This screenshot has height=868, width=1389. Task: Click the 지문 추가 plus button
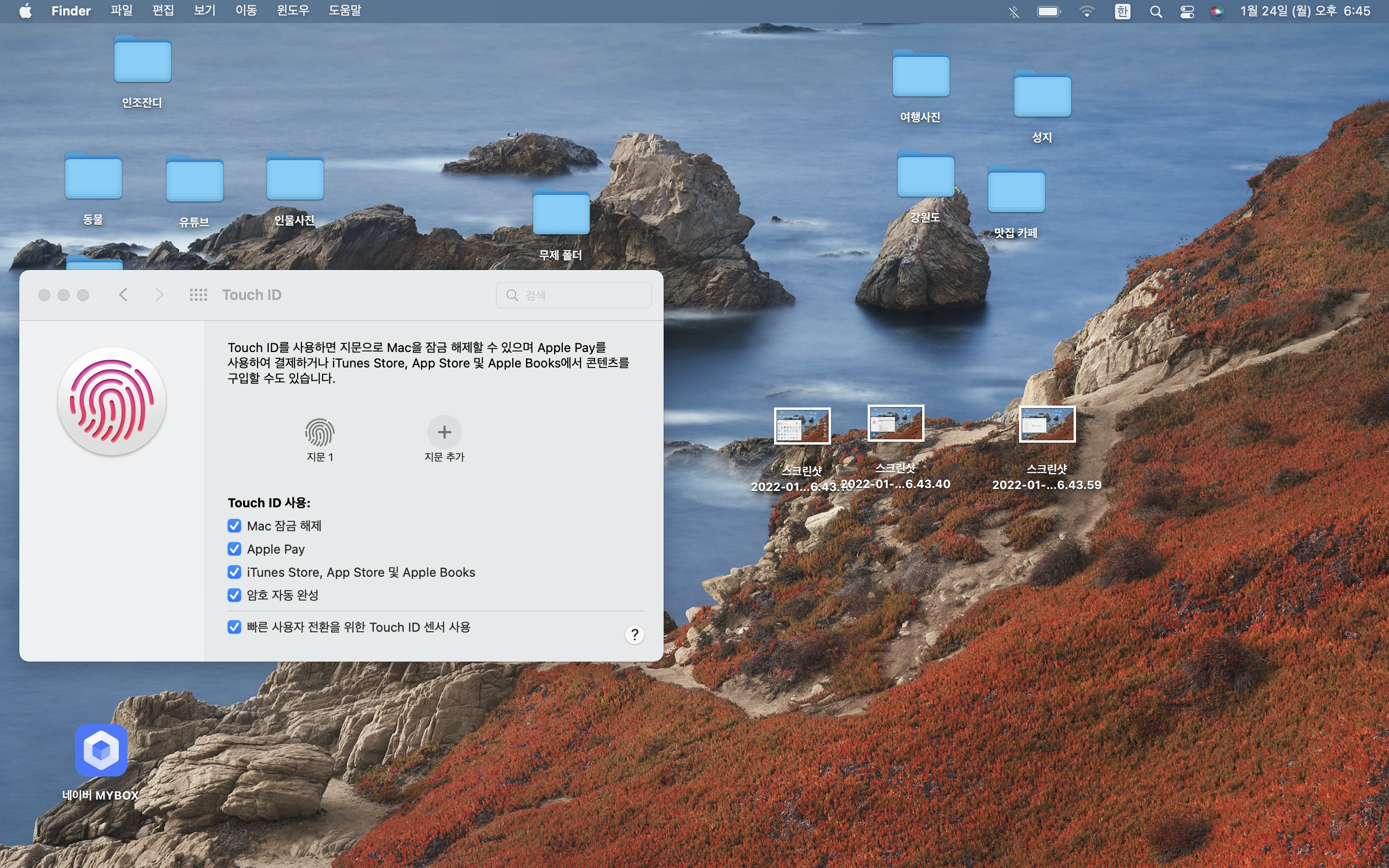(444, 432)
